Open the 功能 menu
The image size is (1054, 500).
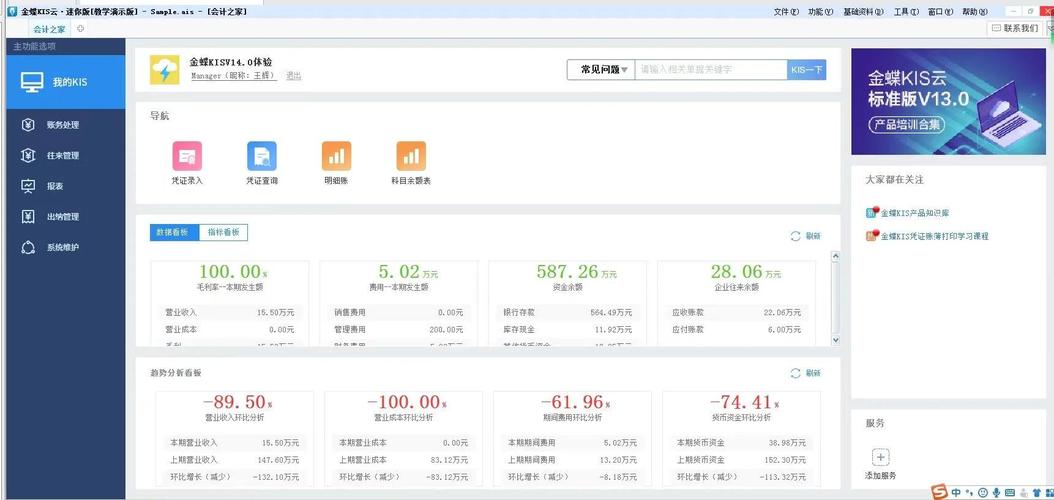[x=821, y=11]
